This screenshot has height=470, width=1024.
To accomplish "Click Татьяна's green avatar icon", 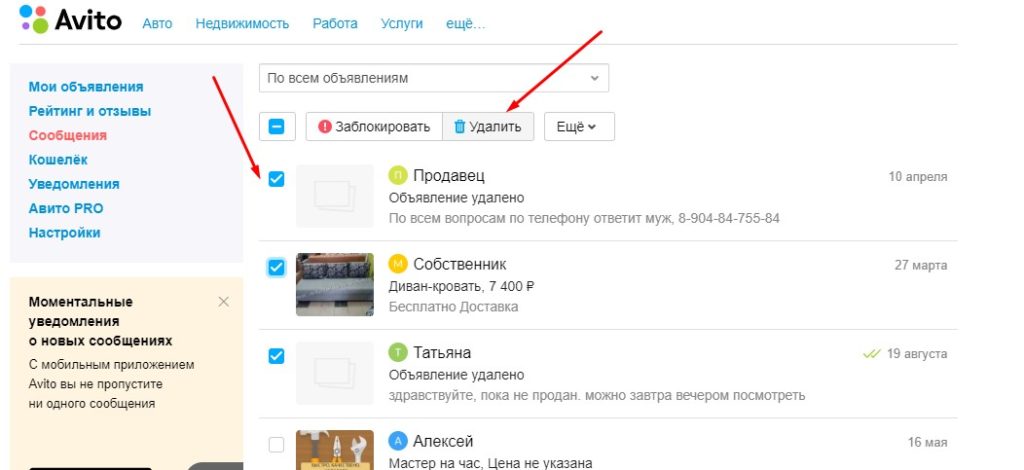I will [x=397, y=353].
